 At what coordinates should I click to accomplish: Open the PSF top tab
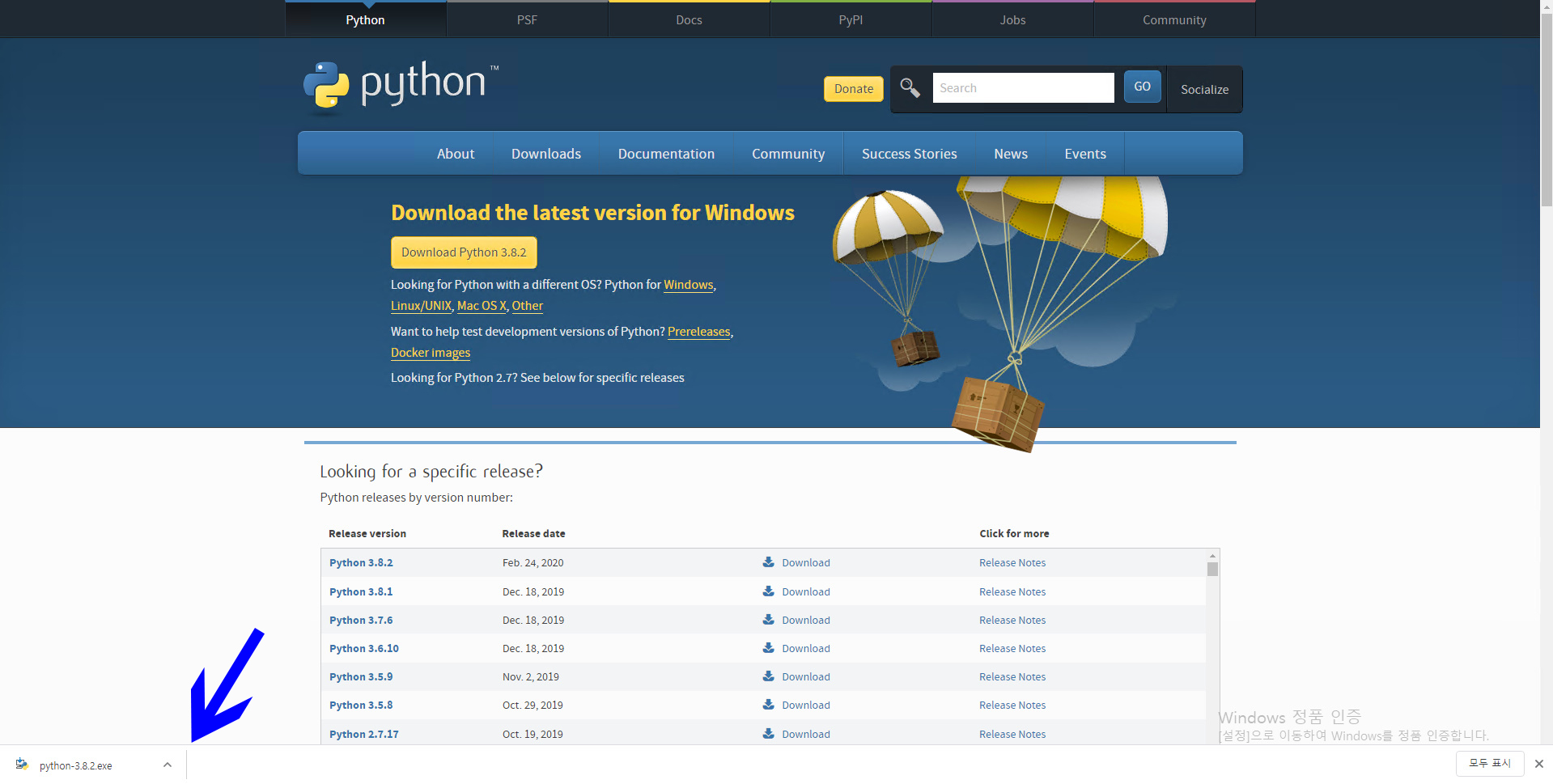(527, 19)
